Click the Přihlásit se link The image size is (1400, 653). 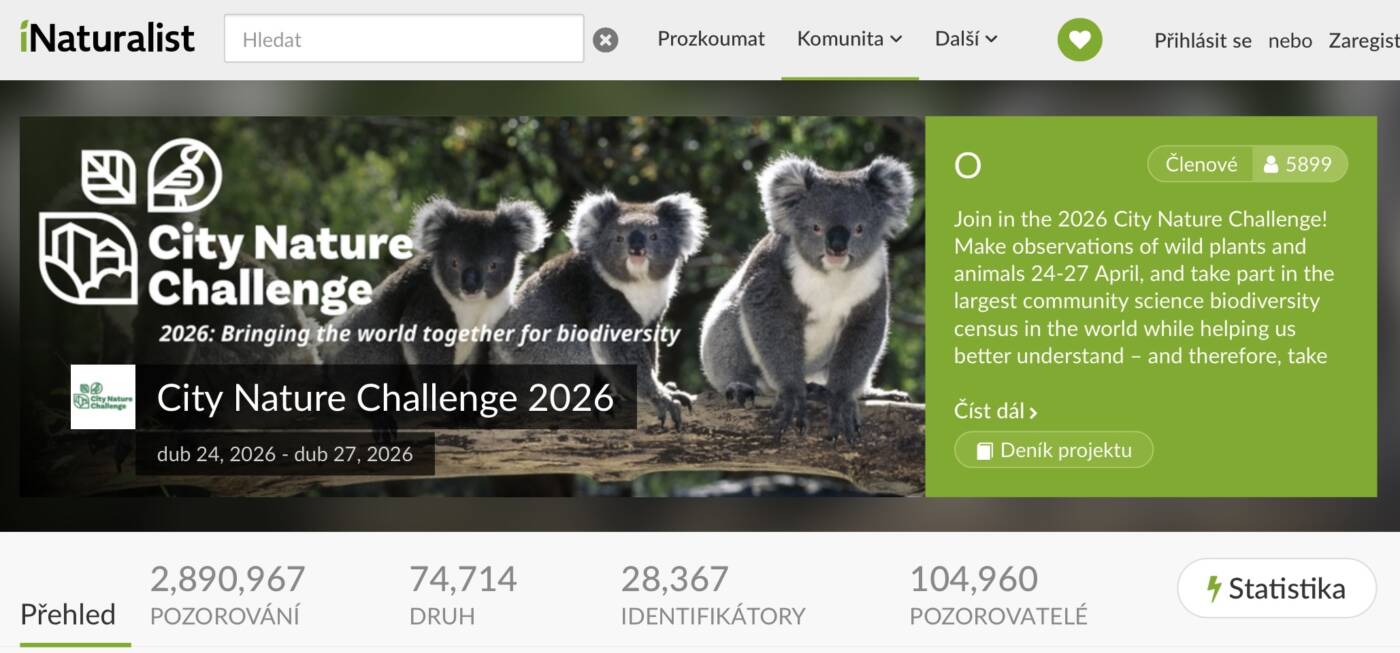click(1203, 41)
